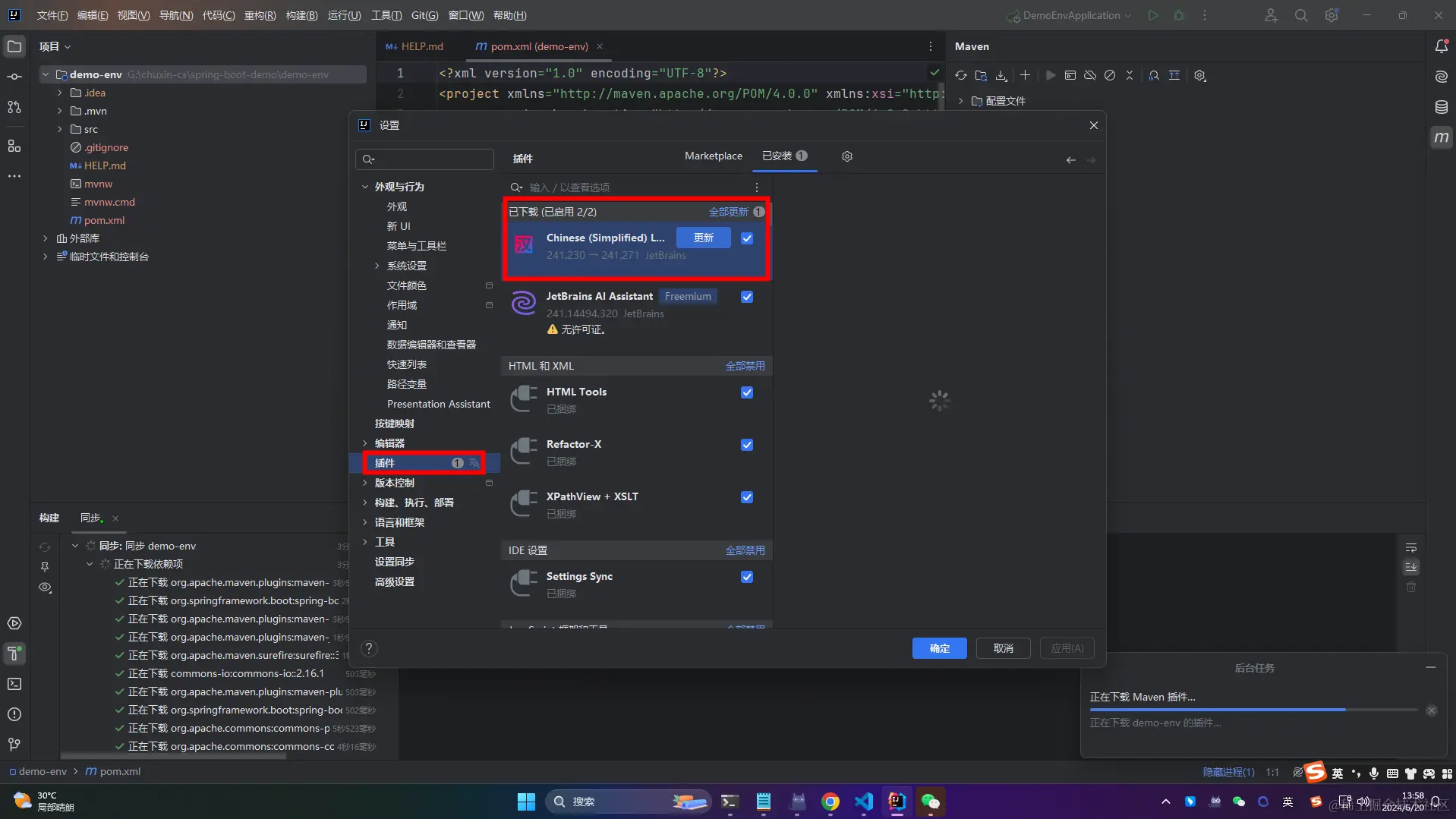Viewport: 1456px width, 819px height.
Task: Click the 更新 button for the Chinese plugin
Action: (x=704, y=238)
